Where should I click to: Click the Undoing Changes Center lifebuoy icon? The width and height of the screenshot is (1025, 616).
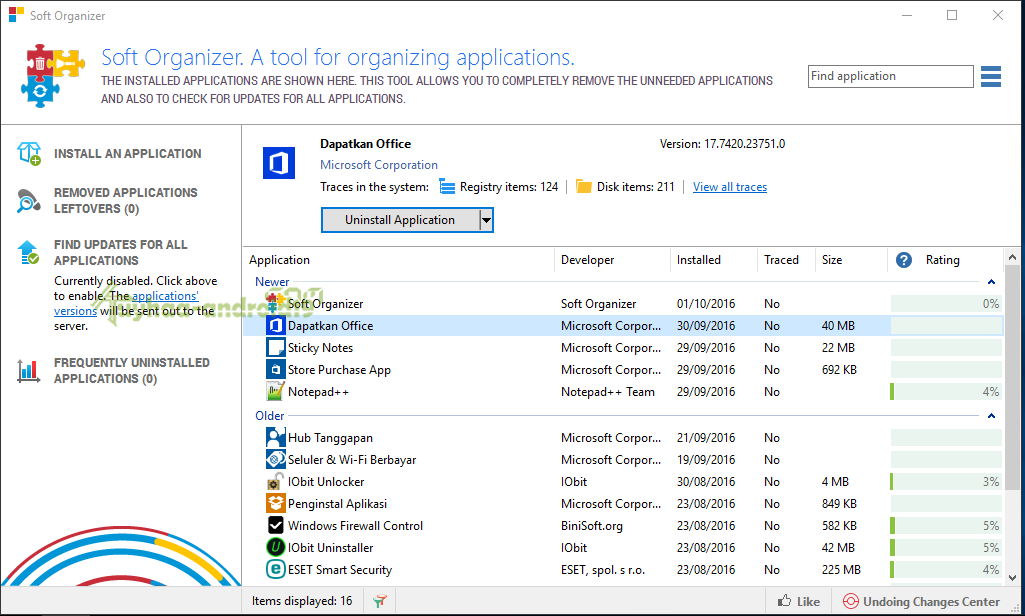tap(850, 601)
